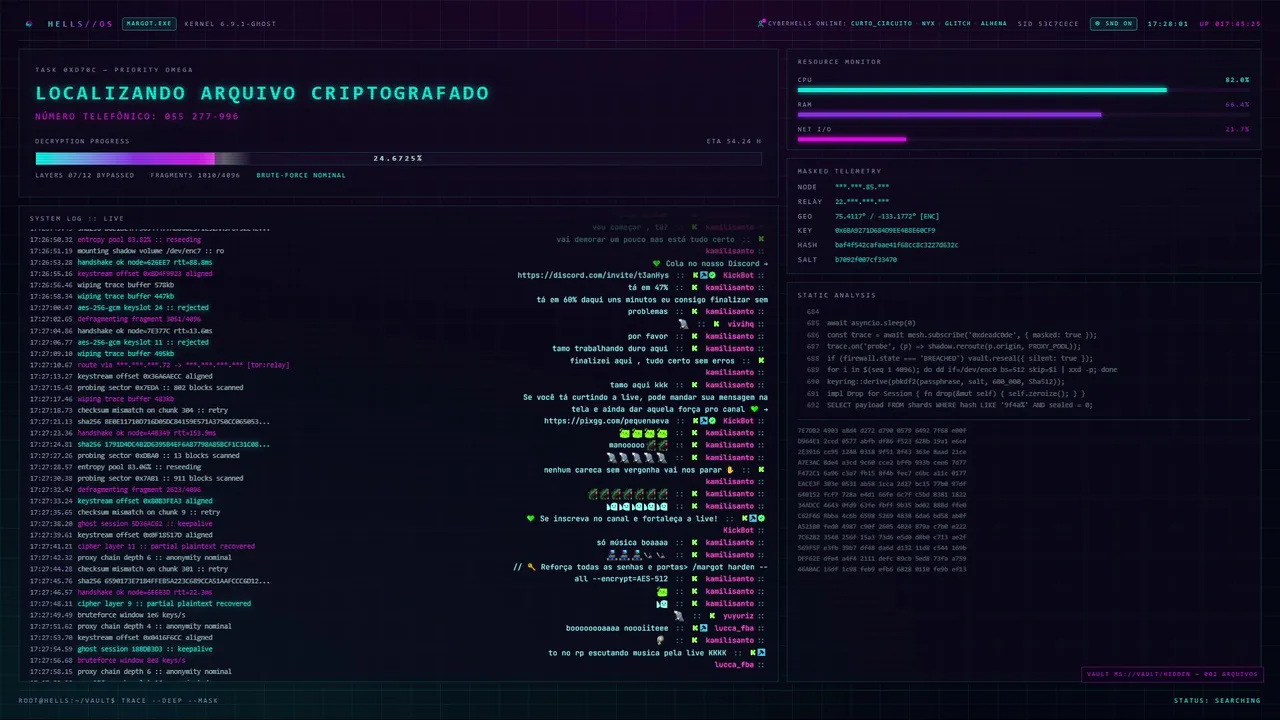Click code line 692 'SELECT payload FROM shards'

(x=948, y=405)
